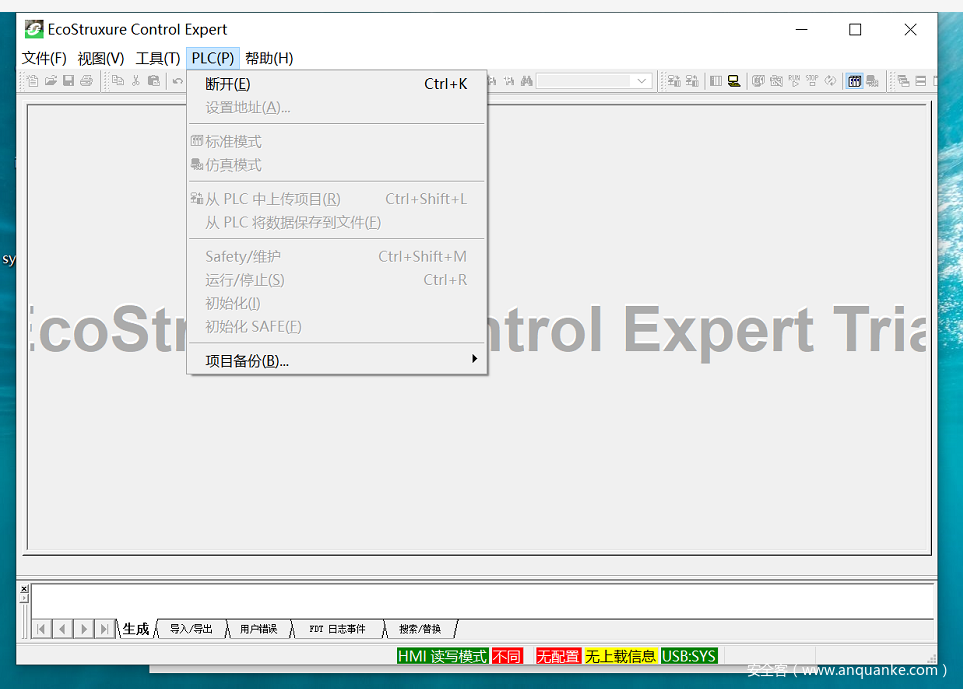Click the Transfer project from PLC icon
Image resolution: width=963 pixels, height=689 pixels.
point(692,81)
